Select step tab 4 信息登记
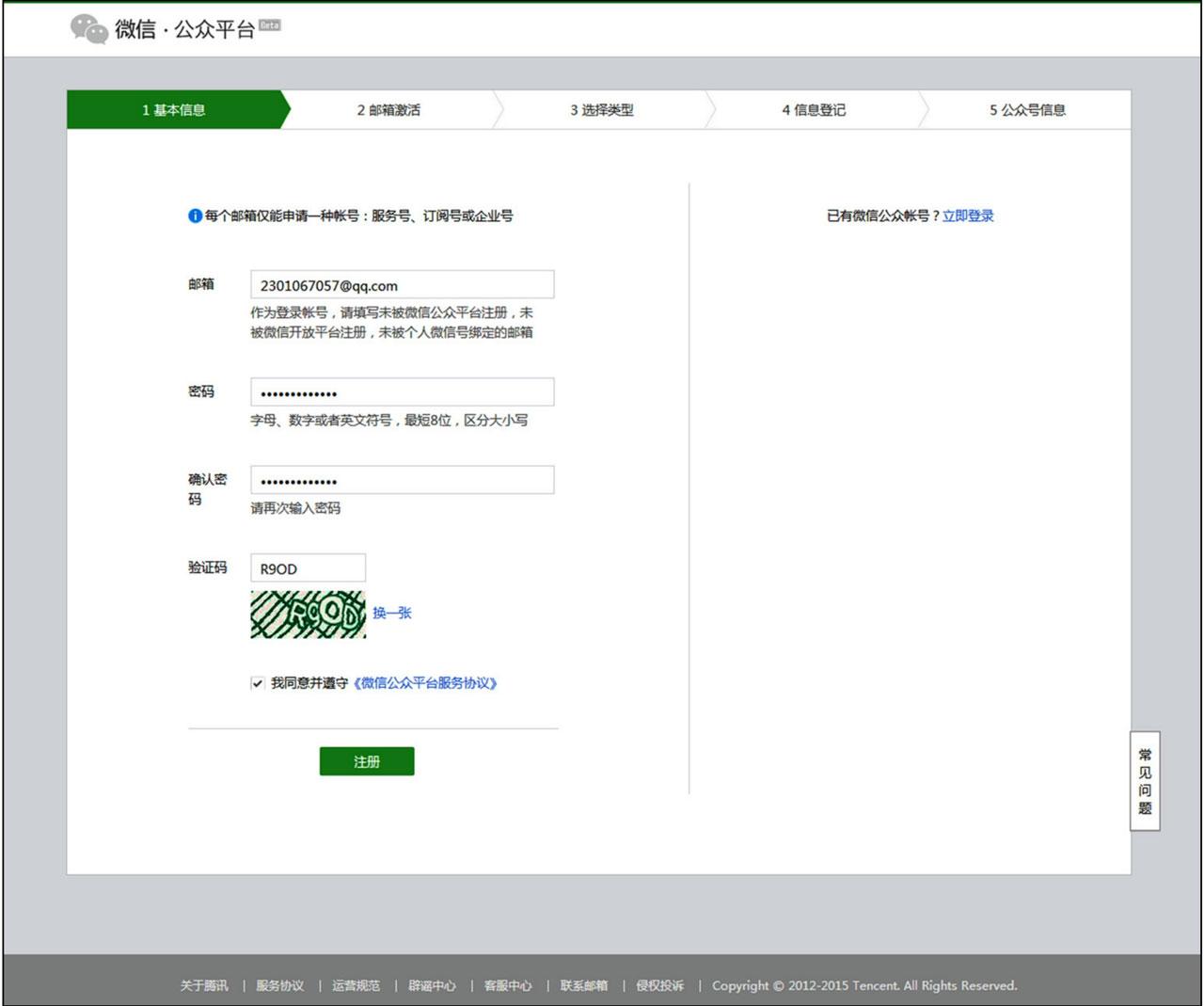This screenshot has width=1204, height=1006. click(815, 110)
